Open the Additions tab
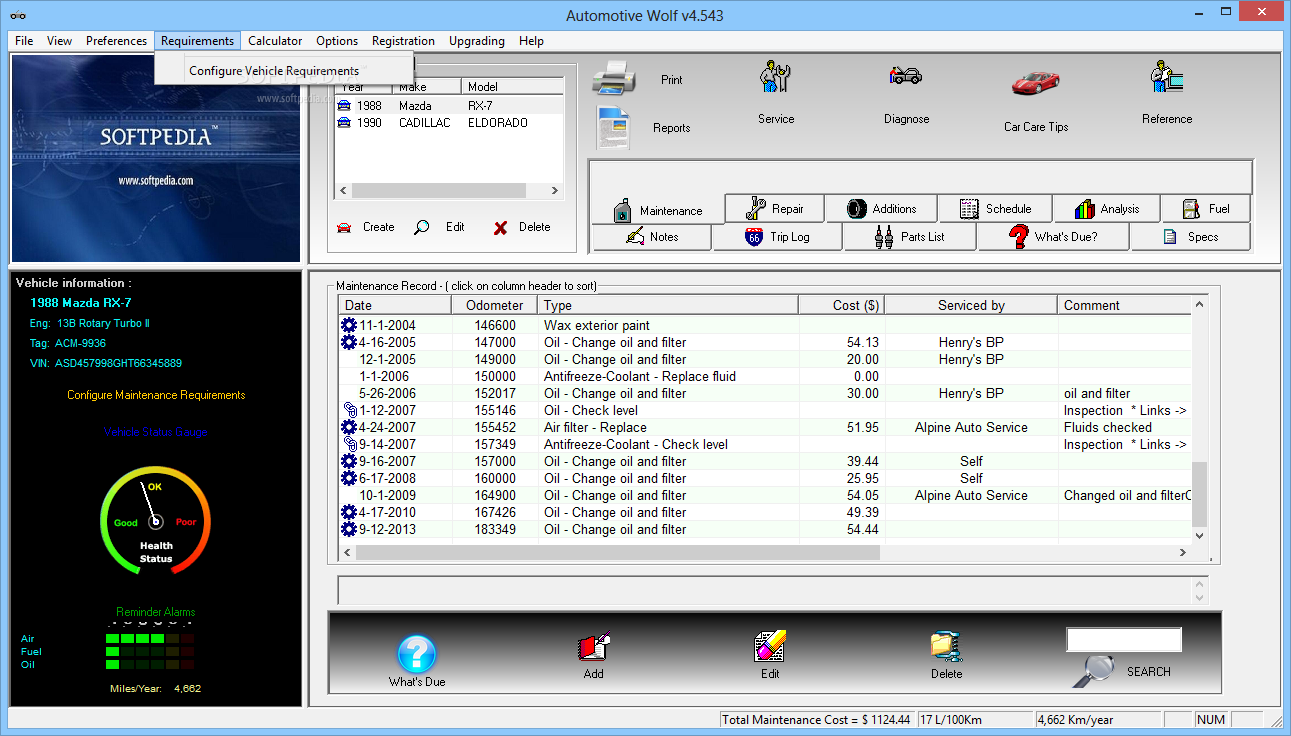This screenshot has width=1291, height=736. (881, 208)
